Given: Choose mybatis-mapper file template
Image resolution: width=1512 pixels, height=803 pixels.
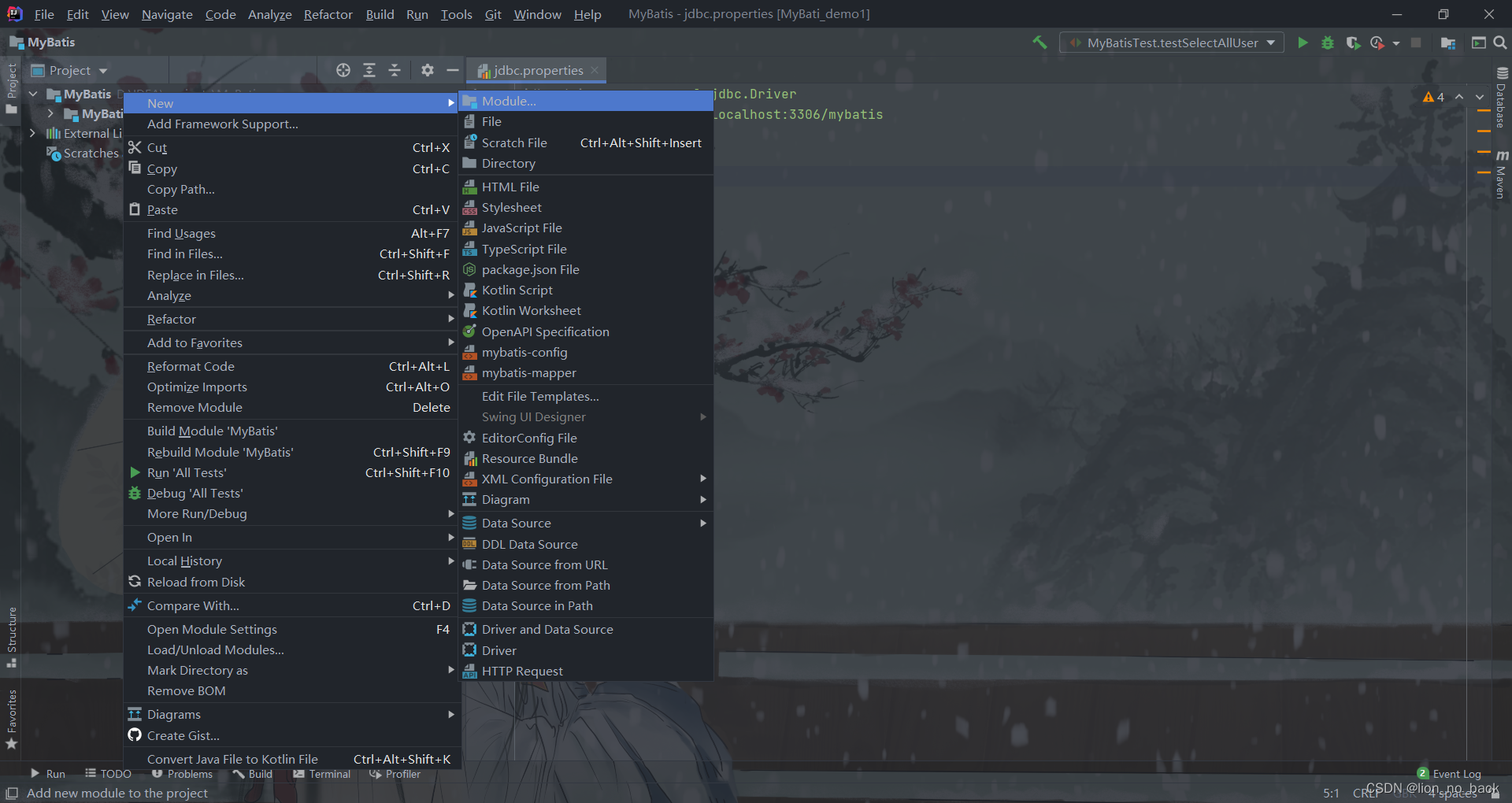Looking at the screenshot, I should coord(586,372).
